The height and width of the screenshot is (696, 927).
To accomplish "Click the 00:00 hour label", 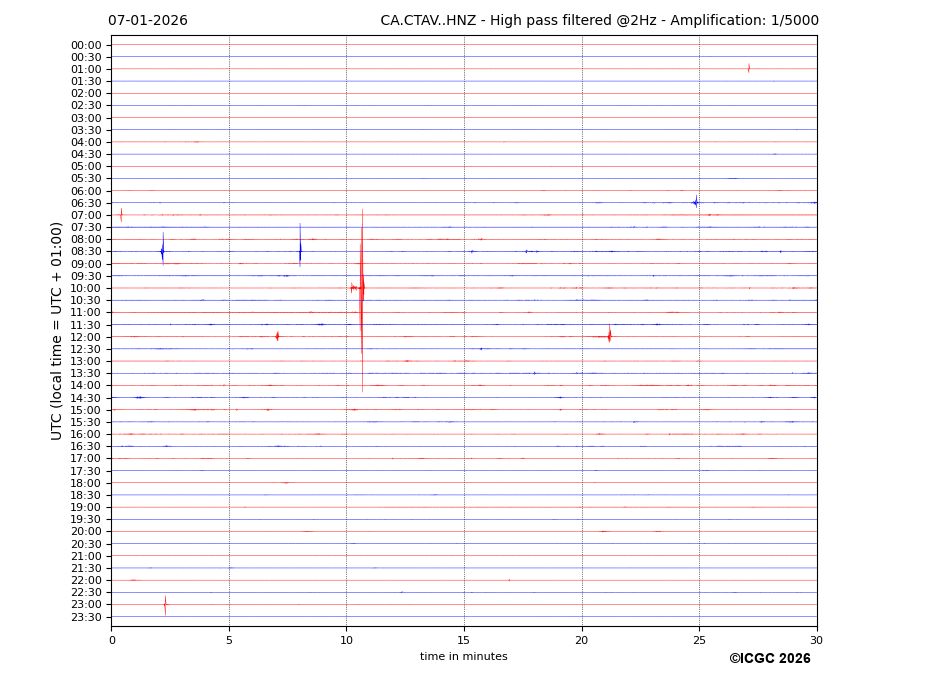I will coord(86,45).
